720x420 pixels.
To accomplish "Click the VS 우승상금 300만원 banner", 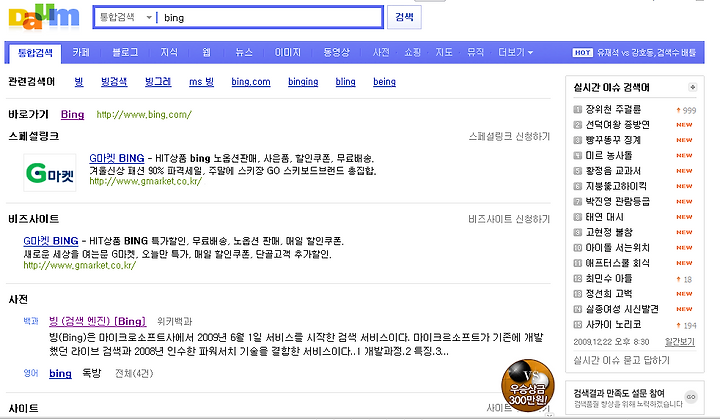I will click(528, 386).
